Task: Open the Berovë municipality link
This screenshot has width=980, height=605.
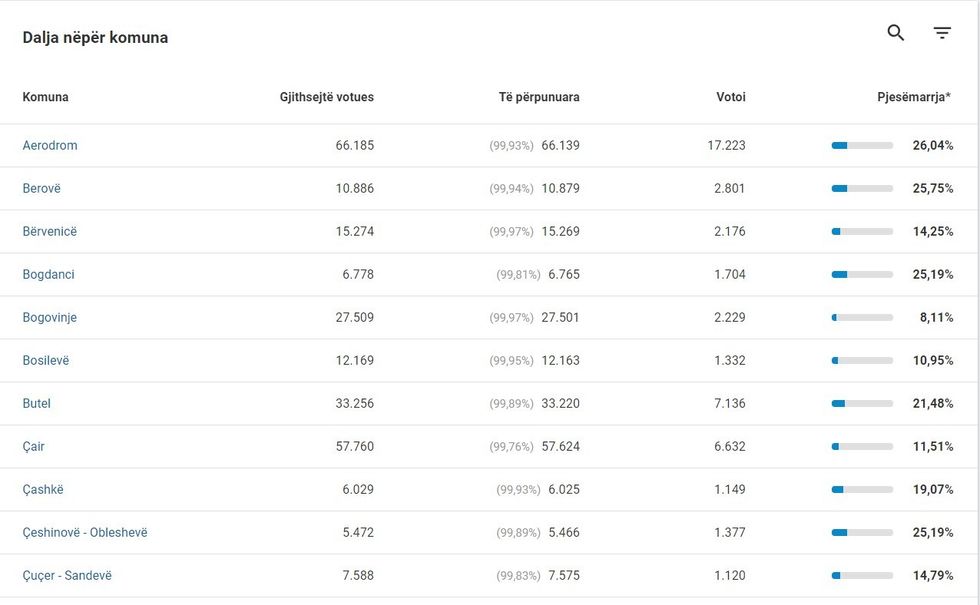Action: point(42,188)
